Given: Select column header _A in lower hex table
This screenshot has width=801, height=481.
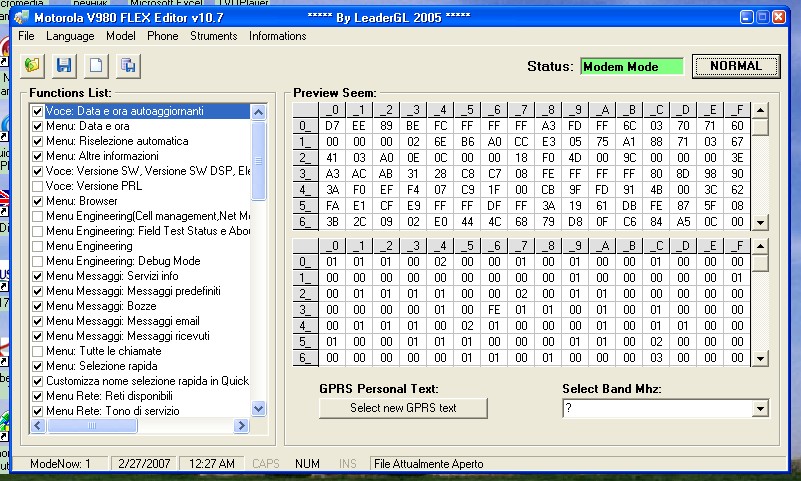Looking at the screenshot, I should click(x=602, y=246).
